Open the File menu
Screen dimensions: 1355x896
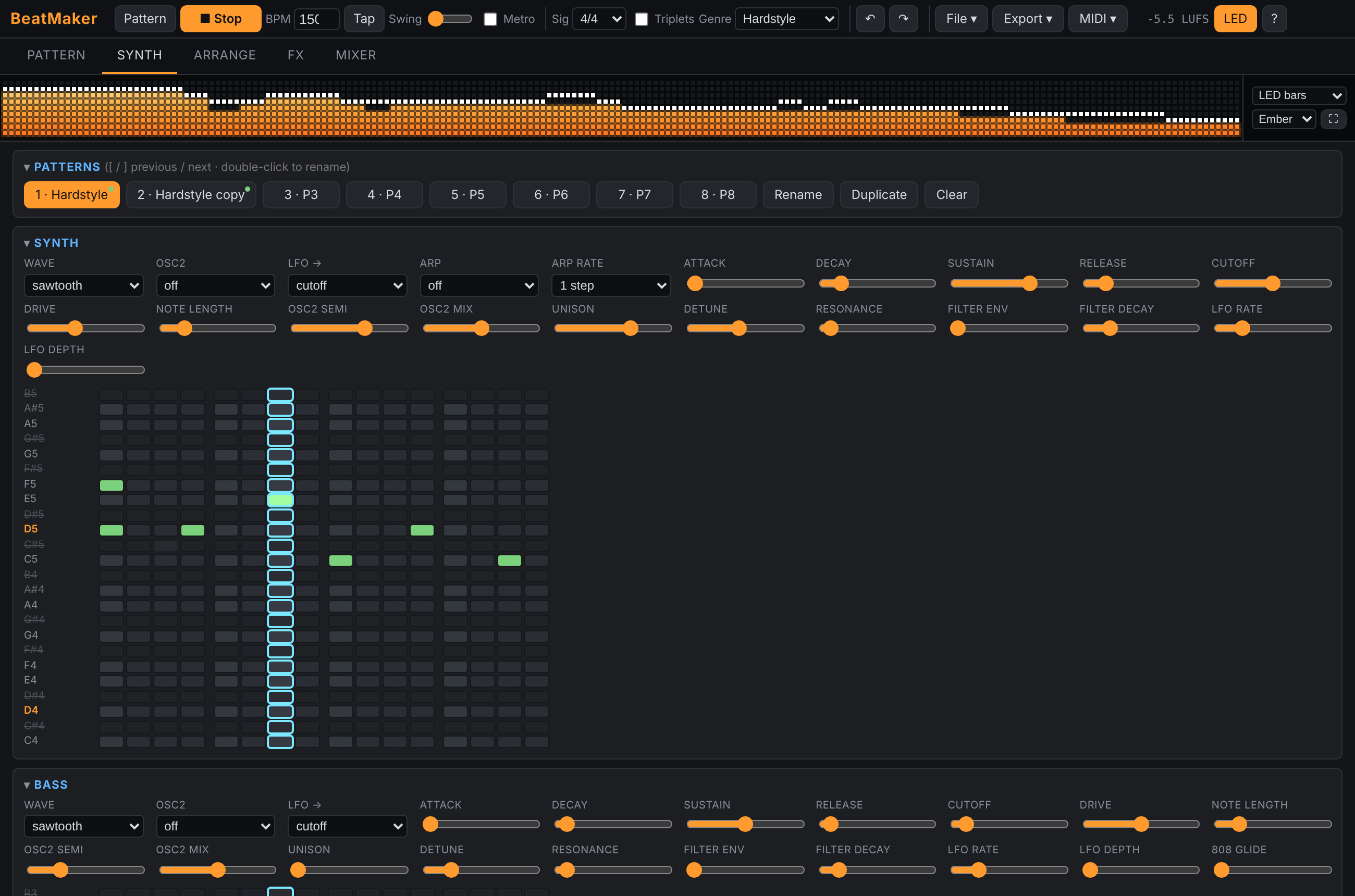pyautogui.click(x=961, y=19)
